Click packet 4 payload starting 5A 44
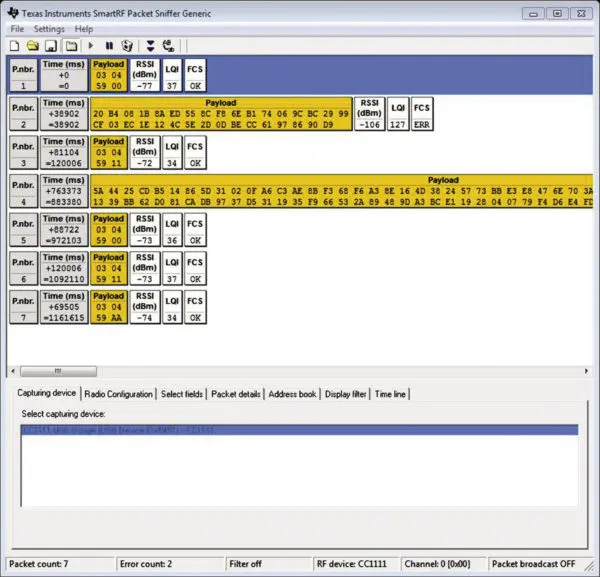Screen dimensions: 600x577 coord(341,191)
